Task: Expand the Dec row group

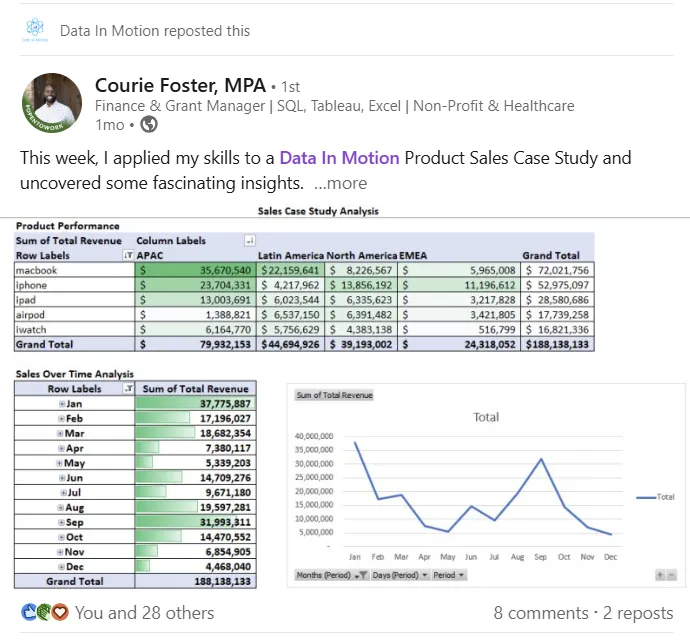Action: 62,567
